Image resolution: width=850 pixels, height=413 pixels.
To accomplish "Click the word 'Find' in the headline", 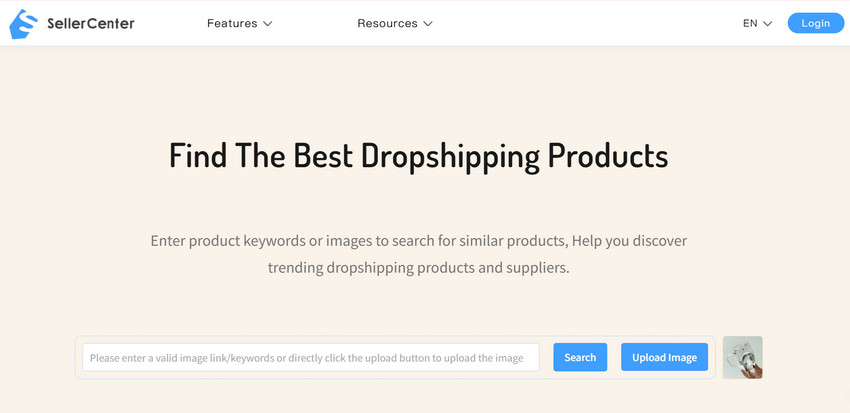I will (197, 156).
